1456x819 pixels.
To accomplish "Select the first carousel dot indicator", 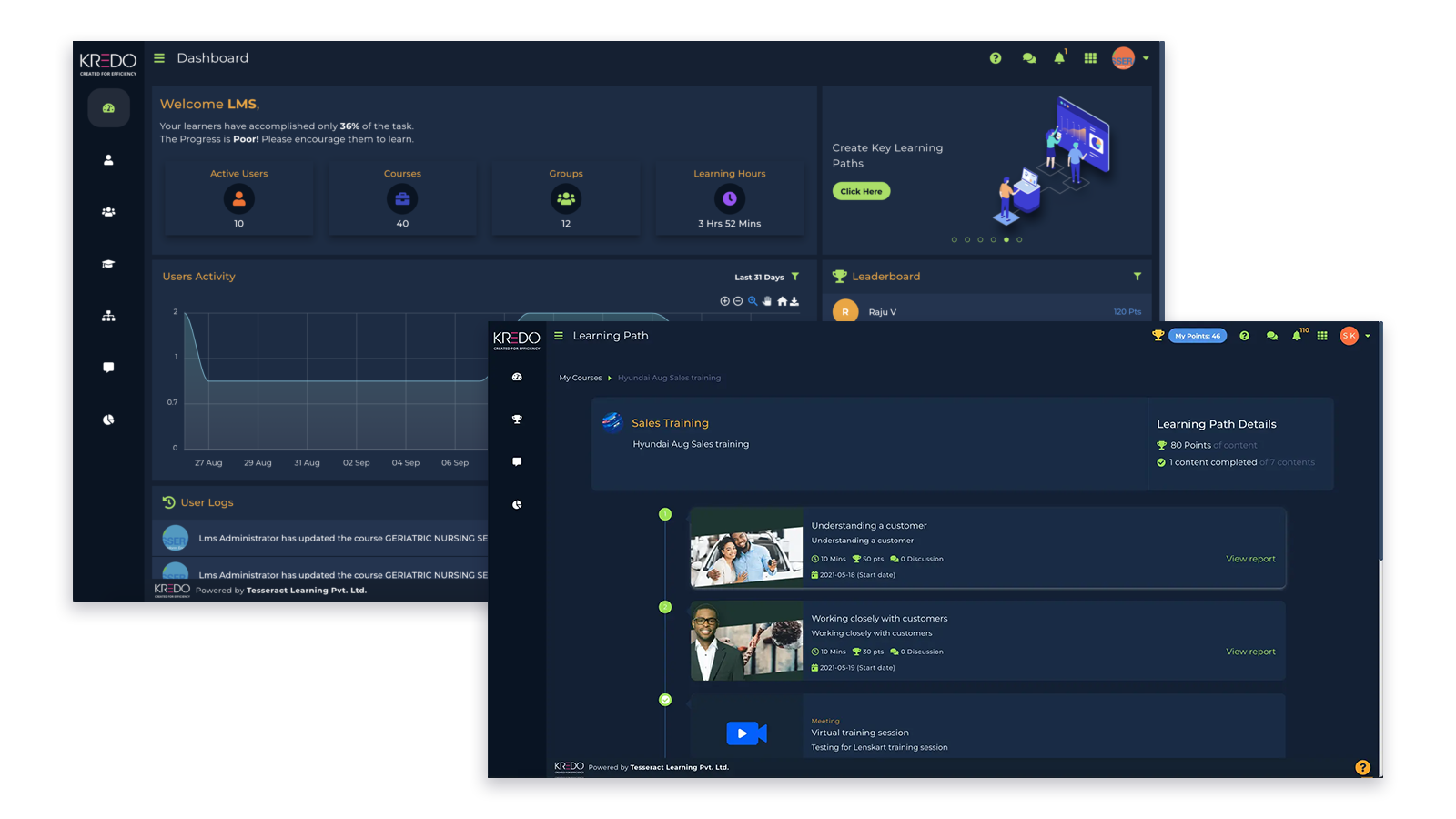I will pyautogui.click(x=954, y=240).
